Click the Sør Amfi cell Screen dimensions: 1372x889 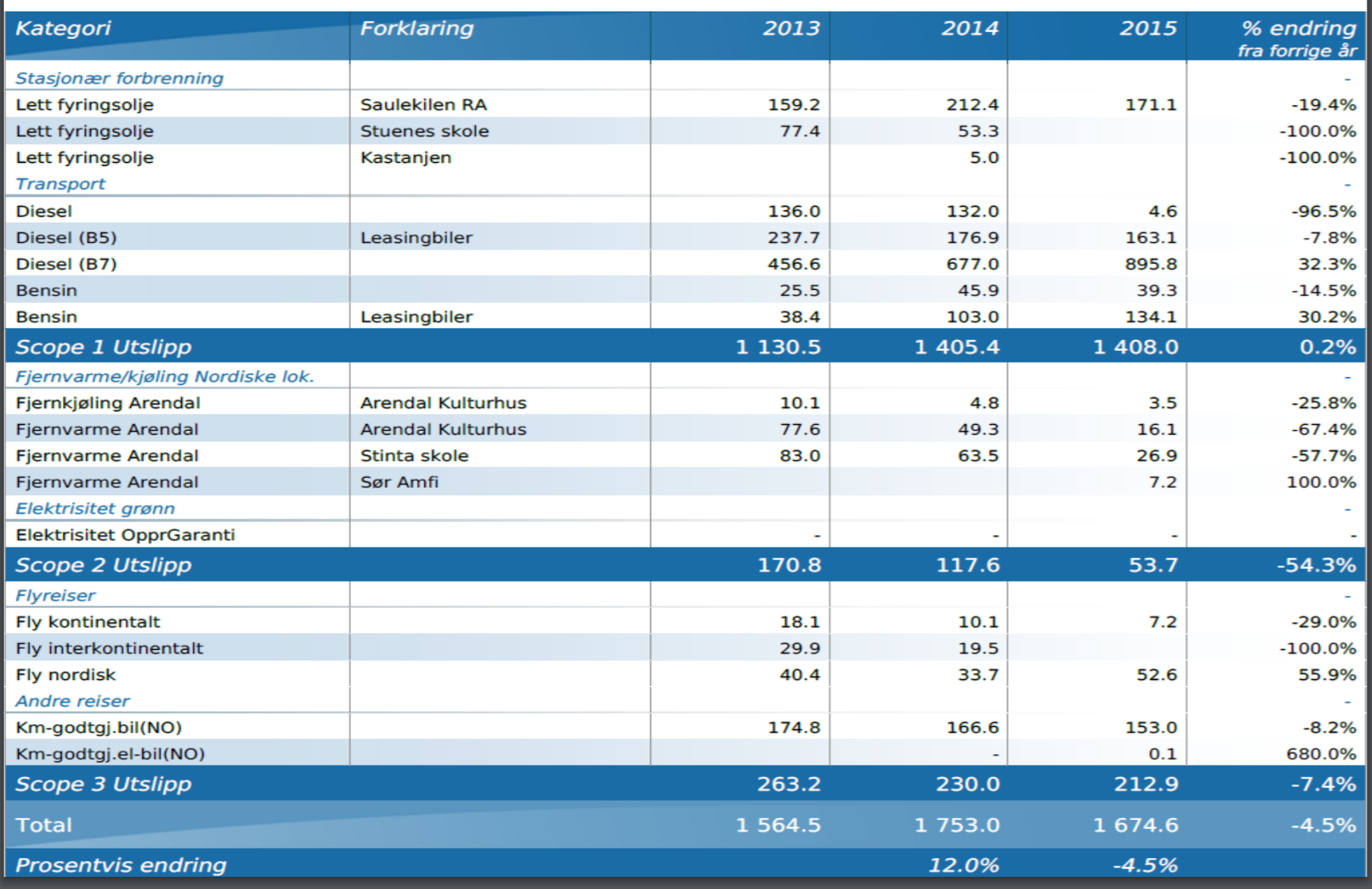[399, 482]
